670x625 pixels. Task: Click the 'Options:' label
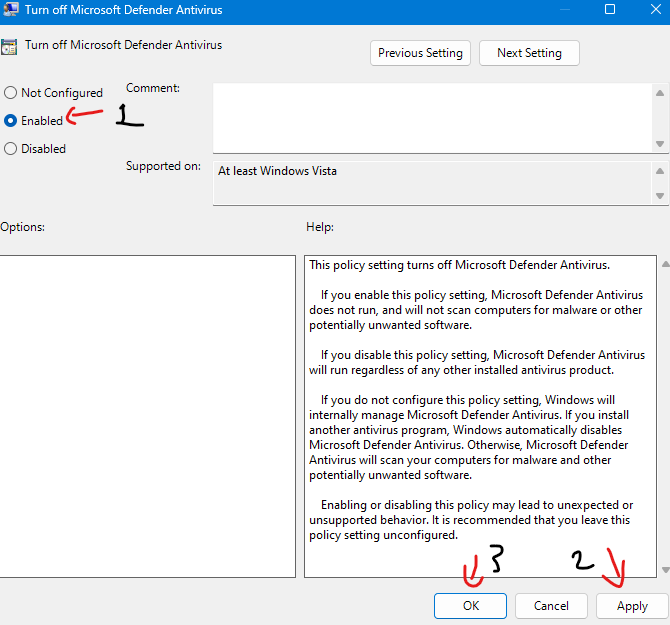pyautogui.click(x=22, y=227)
